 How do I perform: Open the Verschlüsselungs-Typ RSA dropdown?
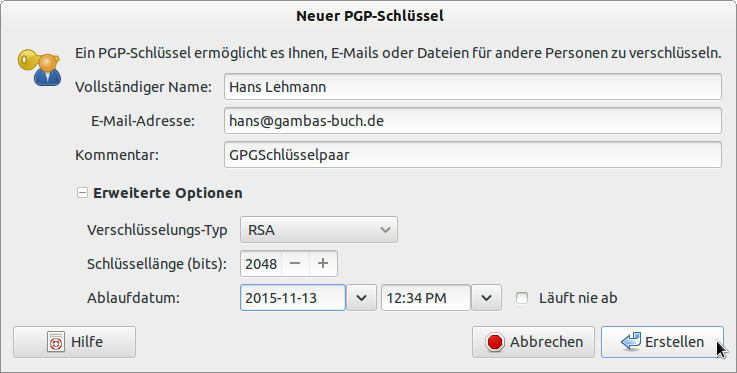[319, 230]
